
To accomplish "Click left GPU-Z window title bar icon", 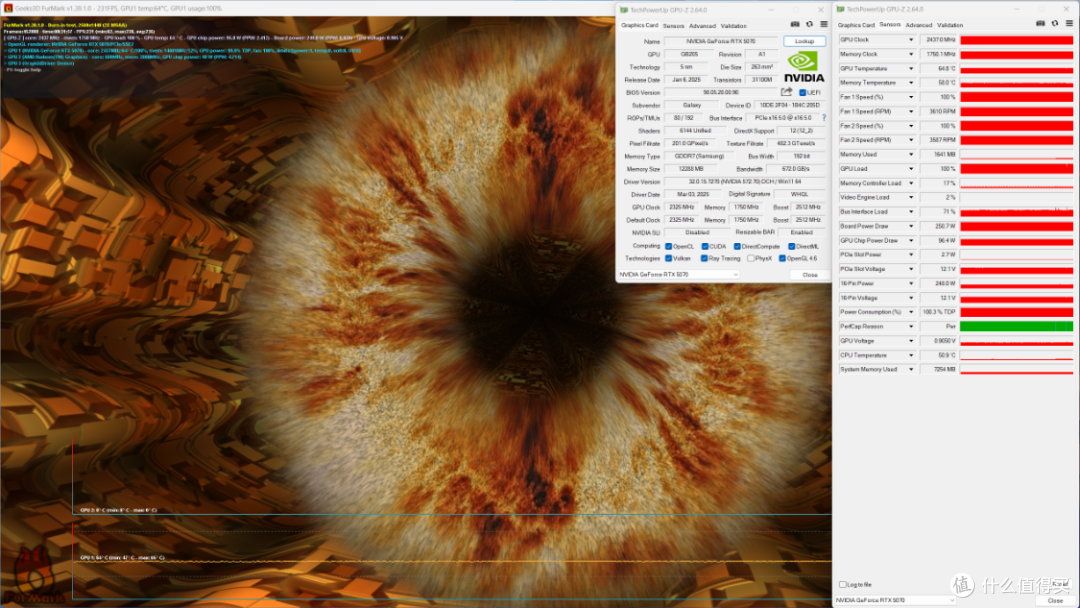I will 624,10.
